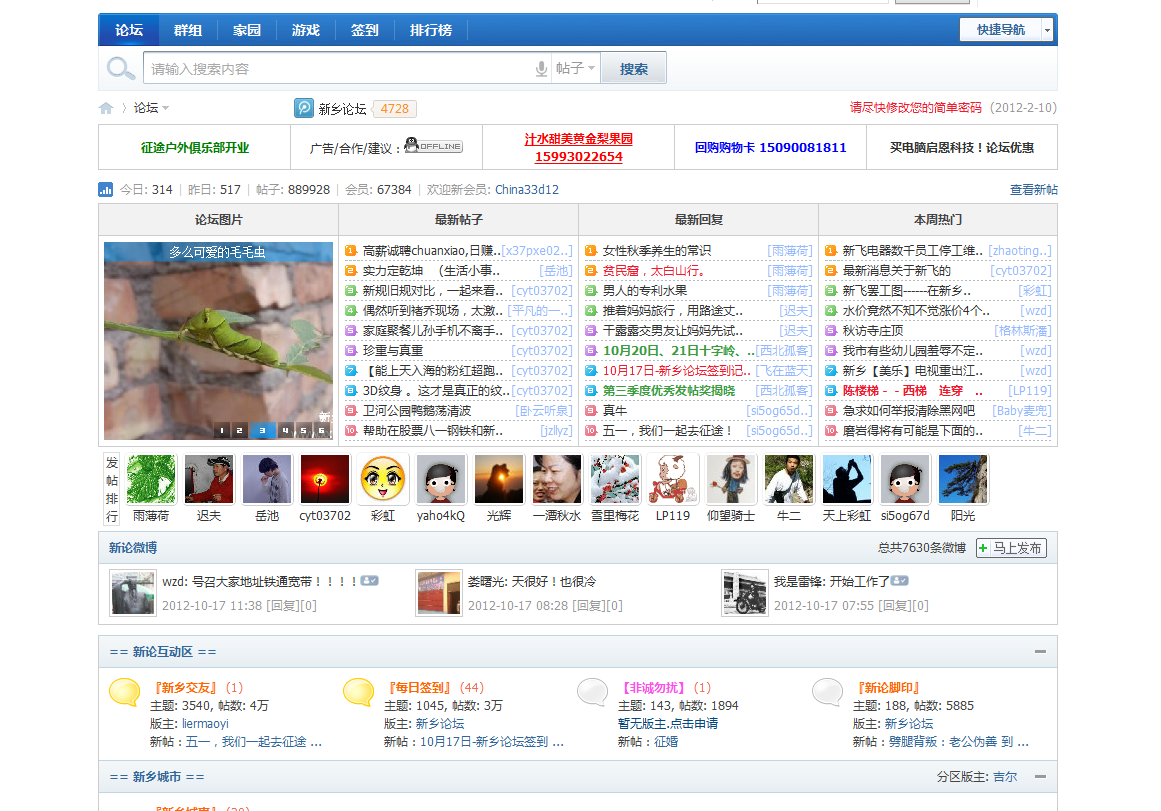This screenshot has width=1161, height=811.
Task: Click the gray speech bubble icon beside 非诚勿扰
Action: pyautogui.click(x=592, y=692)
